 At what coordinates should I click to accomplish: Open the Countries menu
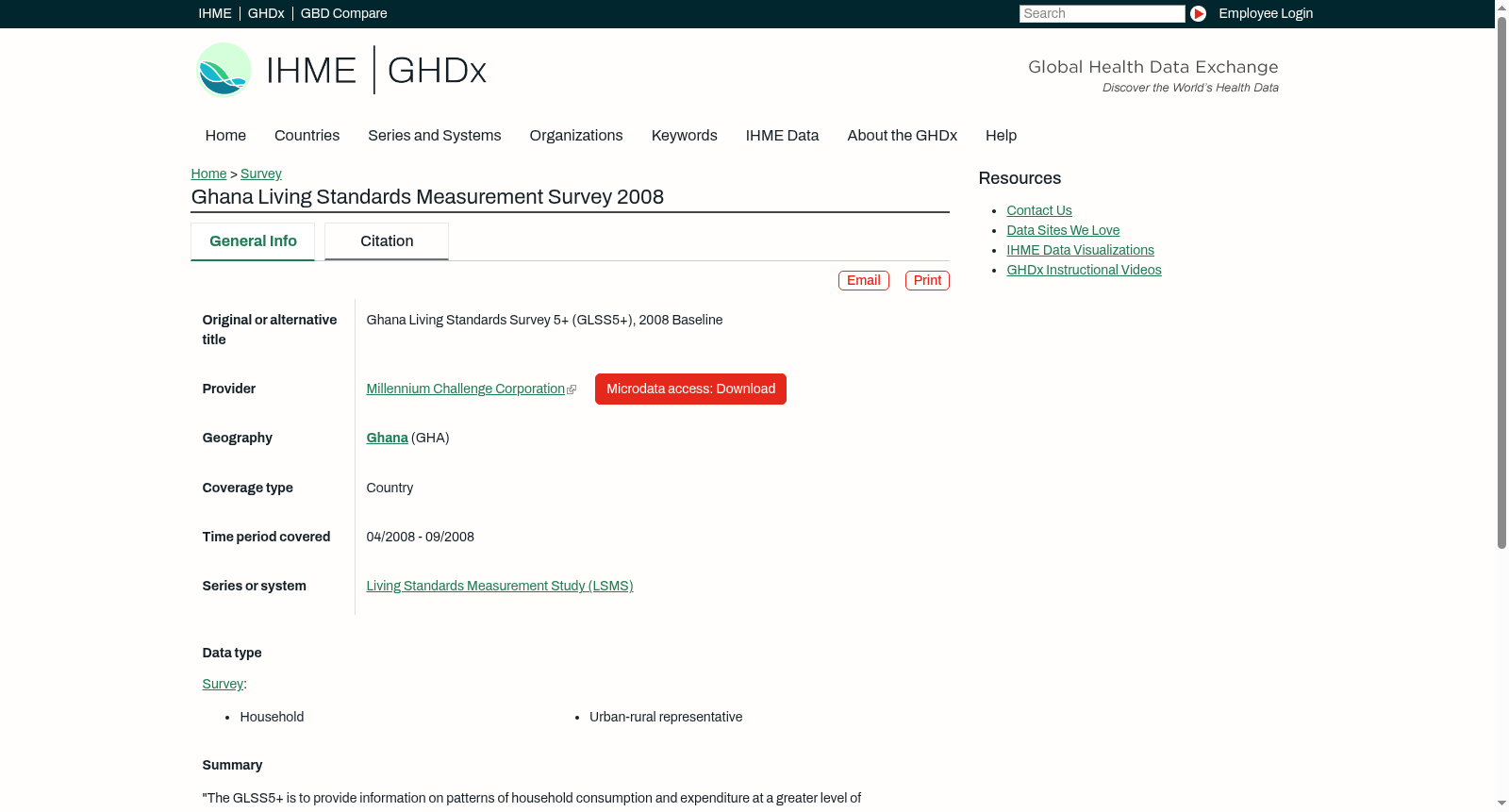coord(307,136)
